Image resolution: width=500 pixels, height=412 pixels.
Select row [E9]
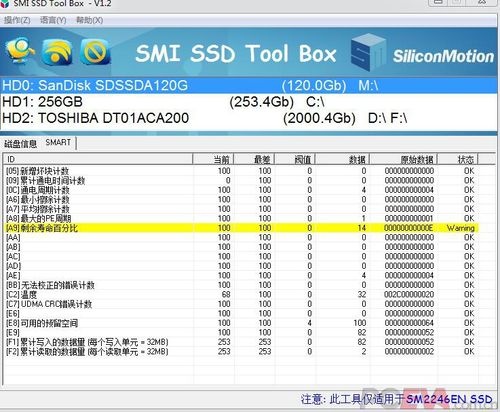click(x=241, y=332)
